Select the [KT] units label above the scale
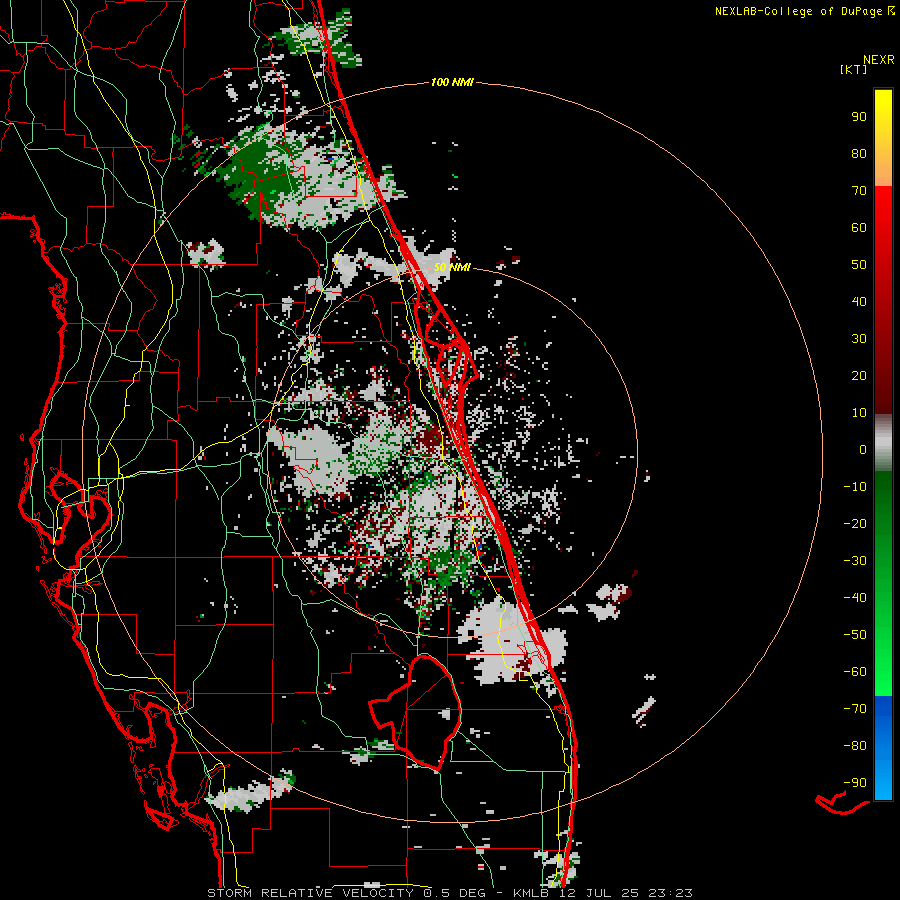Screen dimensions: 900x900 click(854, 69)
